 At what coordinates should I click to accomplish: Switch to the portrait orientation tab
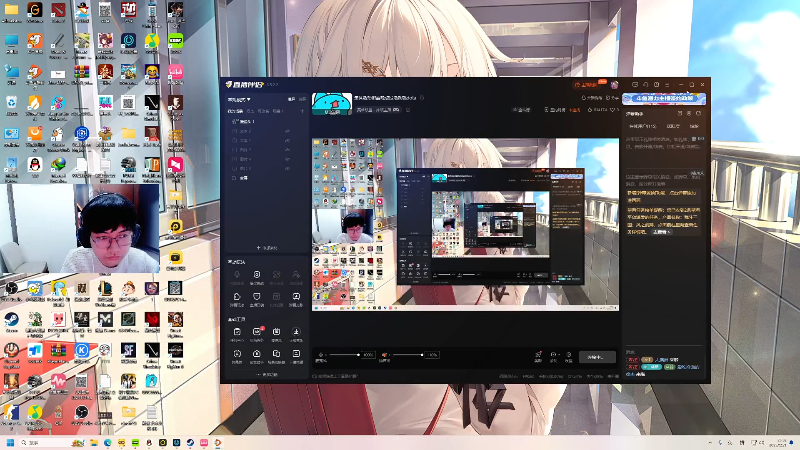(302, 99)
